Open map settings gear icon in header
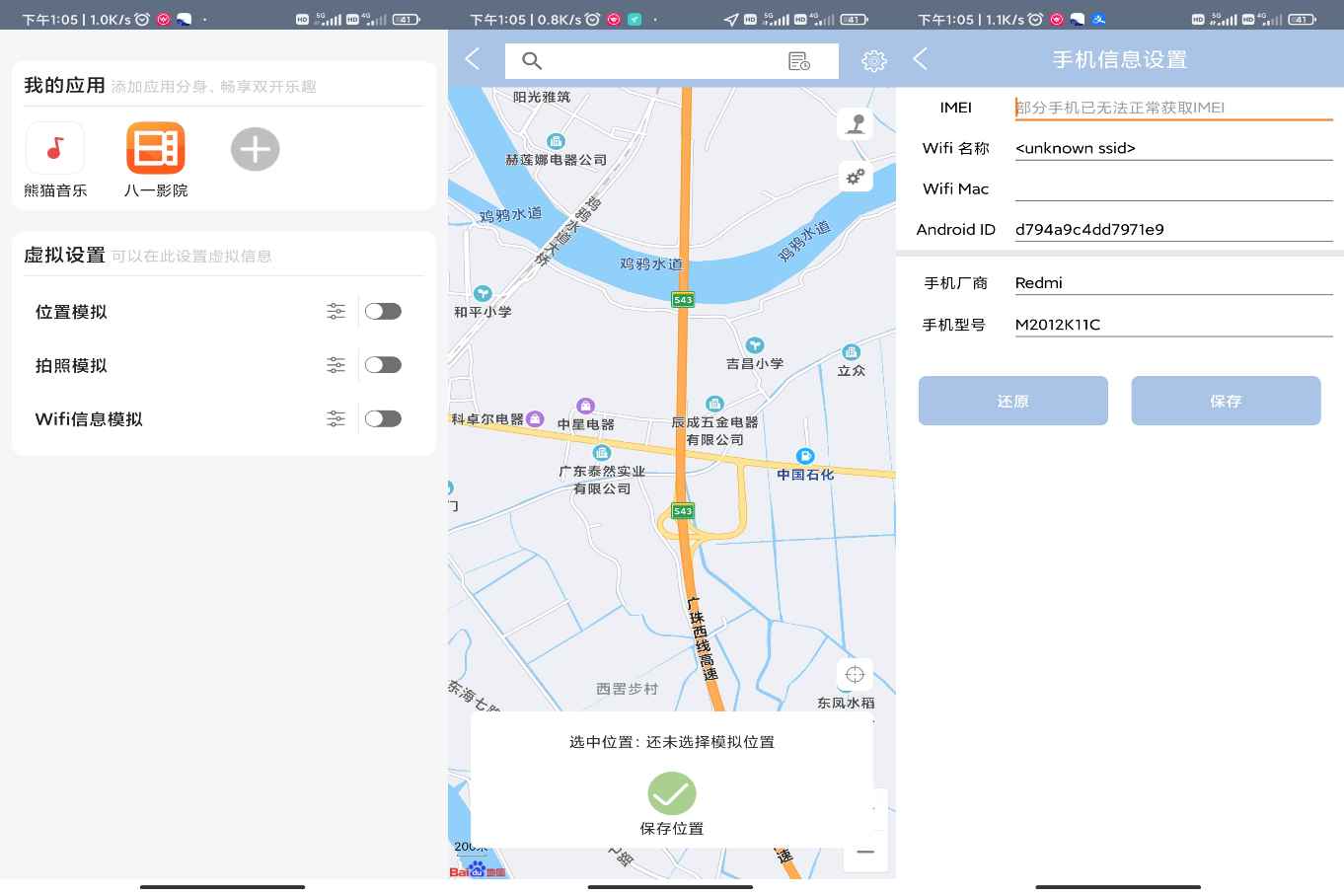Screen dimensions: 1344x896 (x=873, y=61)
